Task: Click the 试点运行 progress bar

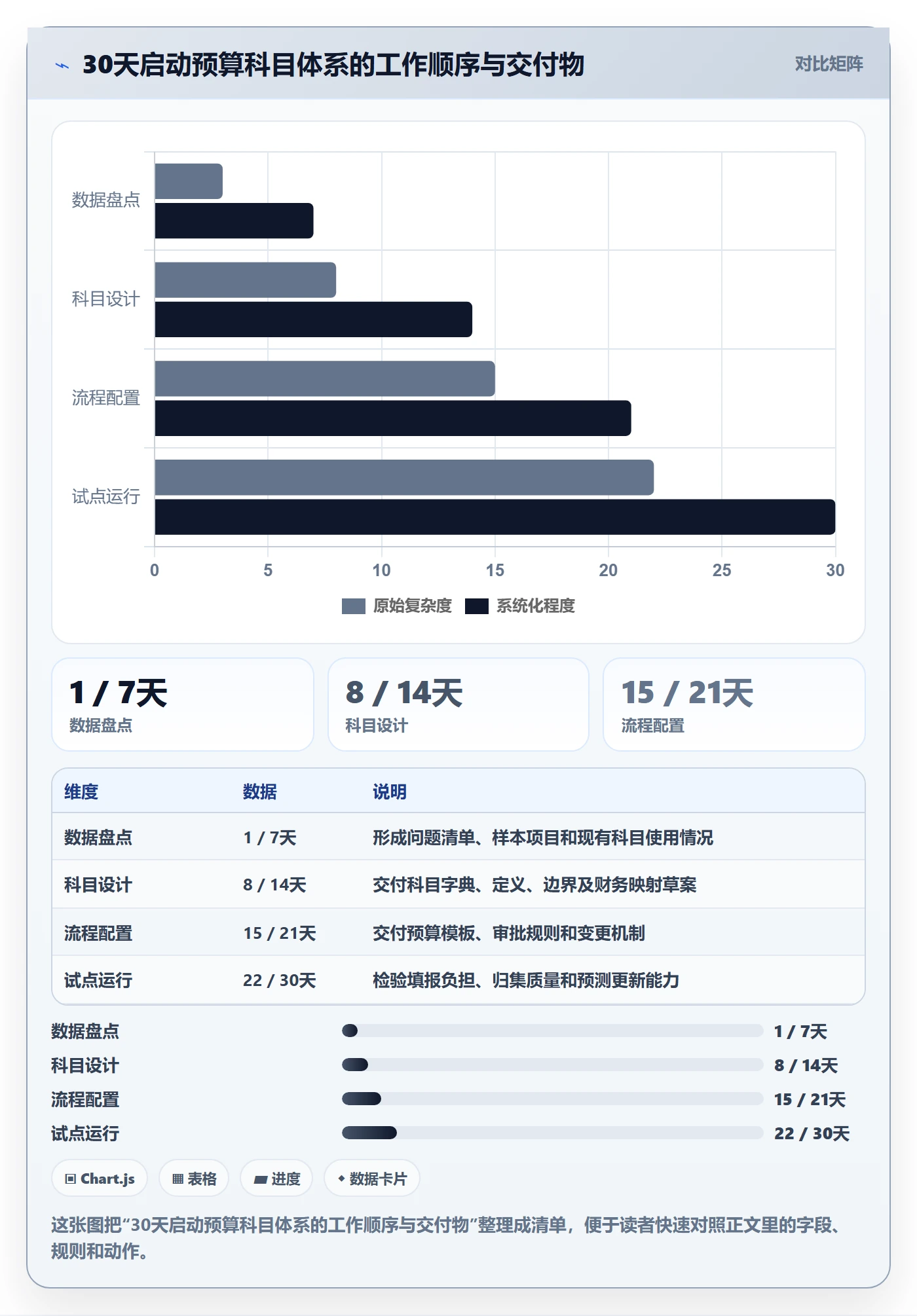Action: point(552,1133)
